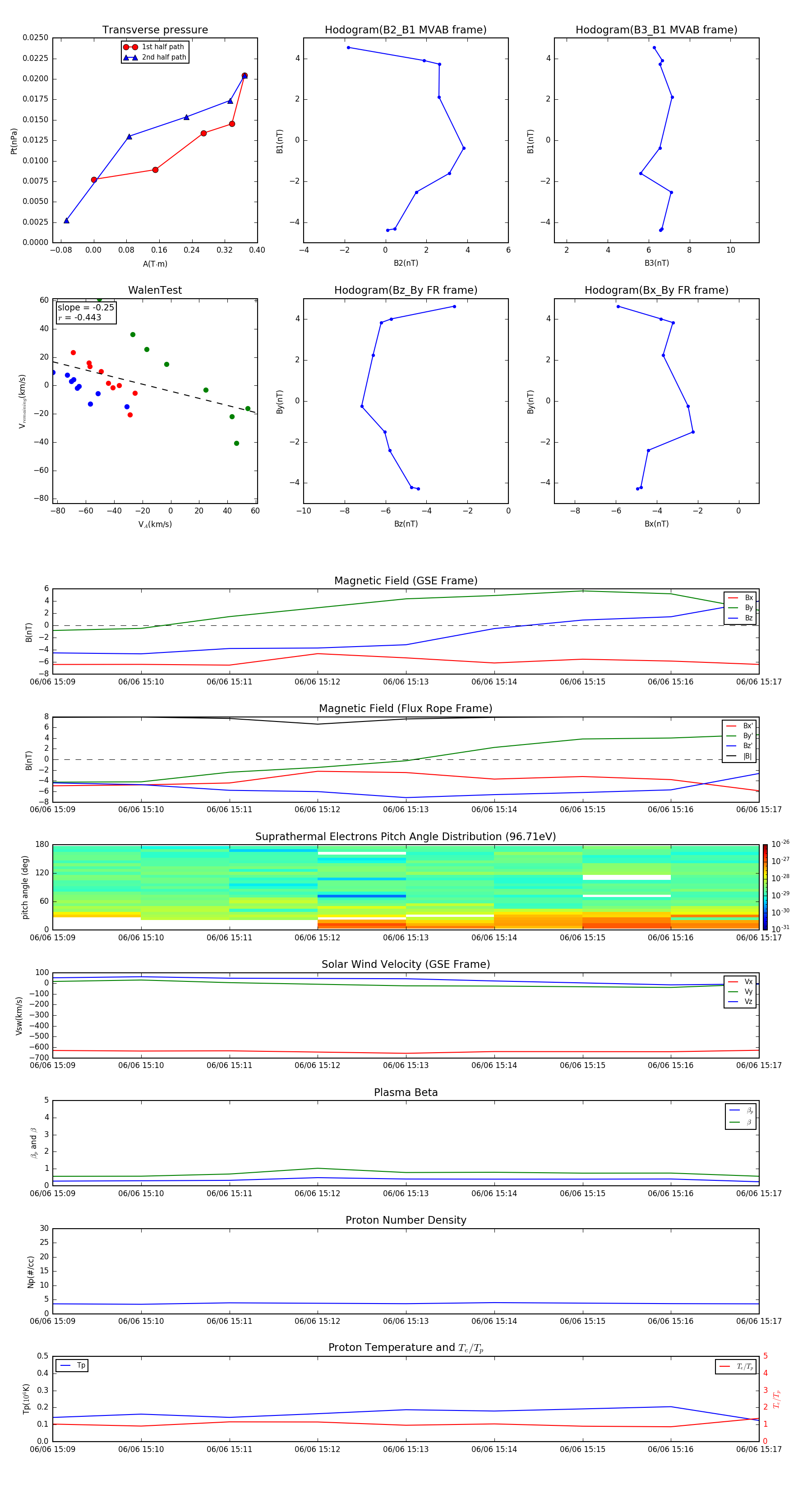Click the 'Bz(nT)' x-axis label
Screen dimensions: 812x1489
pyautogui.click(x=406, y=524)
